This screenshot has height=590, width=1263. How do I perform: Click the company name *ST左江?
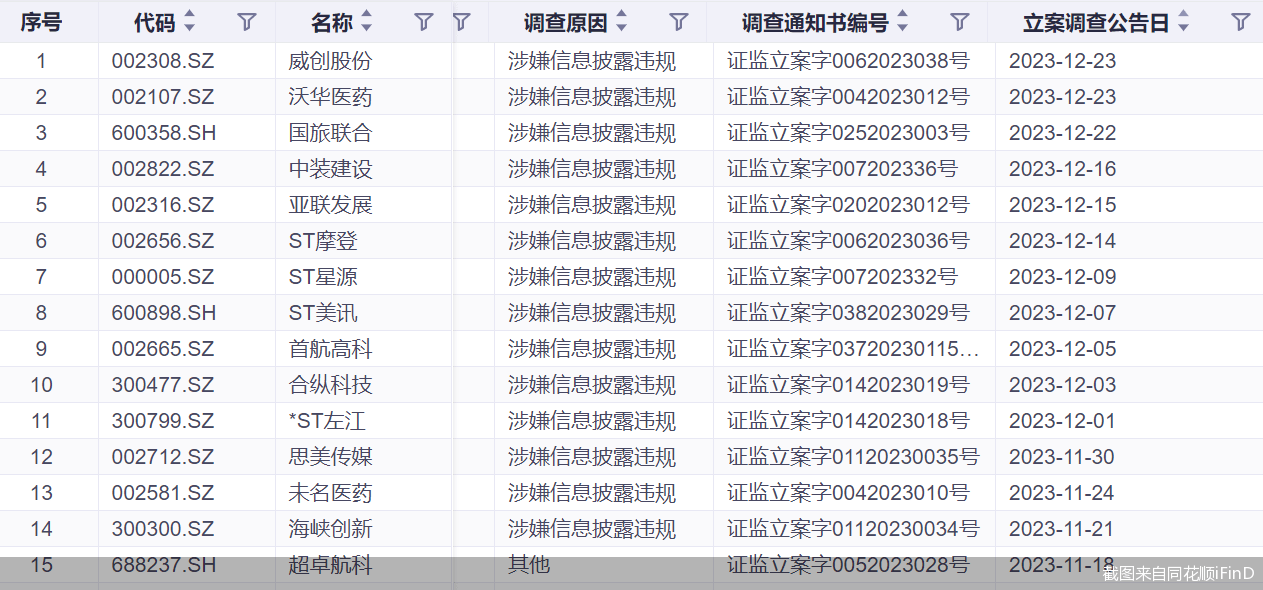[x=327, y=421]
